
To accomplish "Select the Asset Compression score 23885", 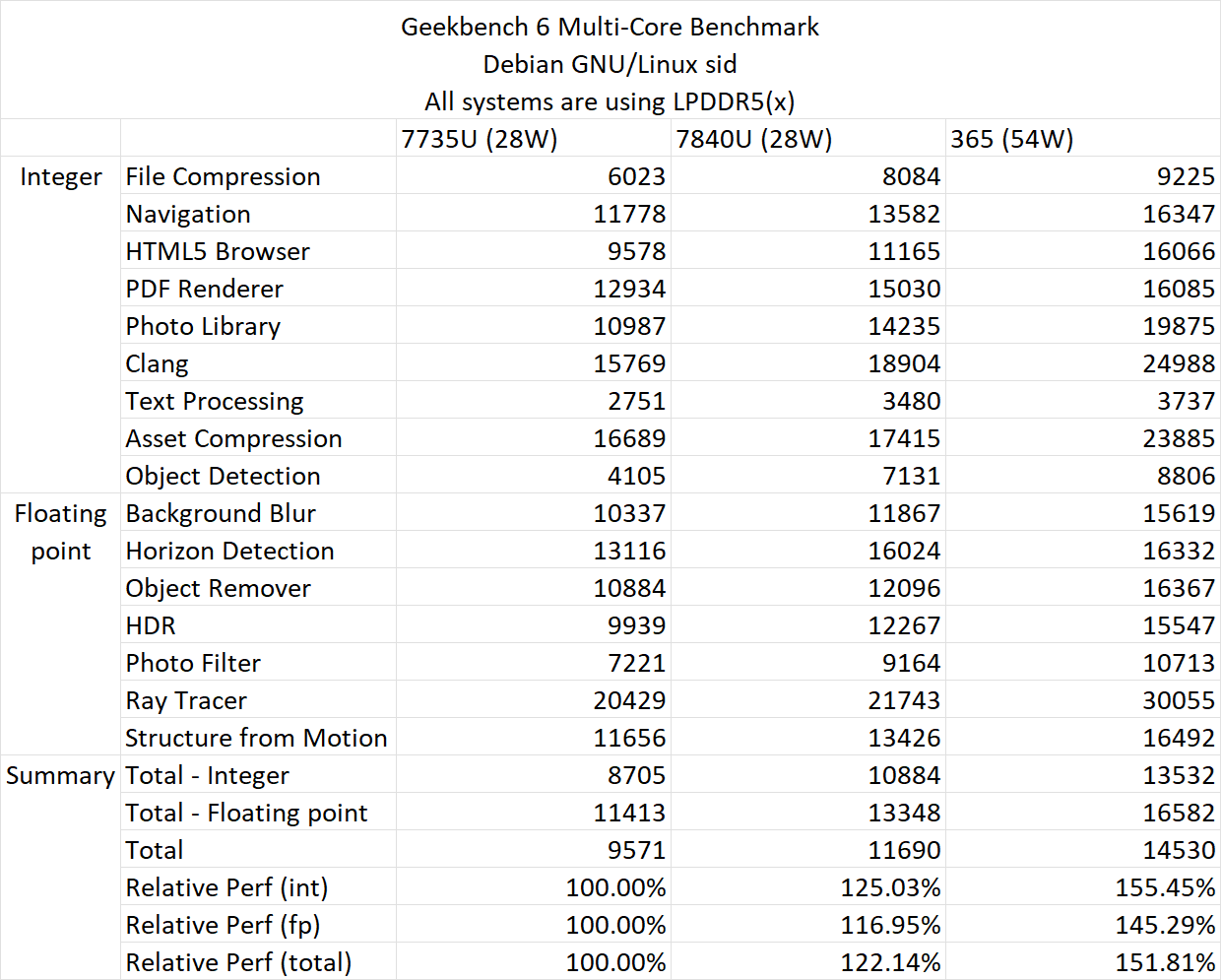I will tap(1179, 439).
